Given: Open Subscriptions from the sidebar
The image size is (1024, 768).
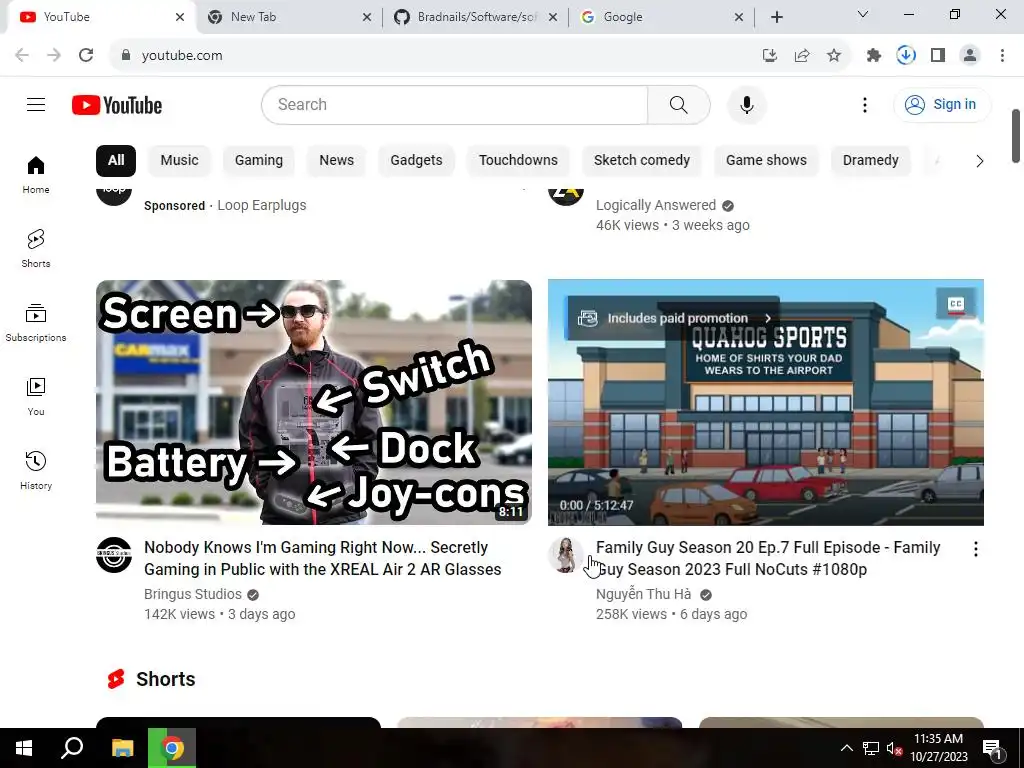Looking at the screenshot, I should pos(36,323).
